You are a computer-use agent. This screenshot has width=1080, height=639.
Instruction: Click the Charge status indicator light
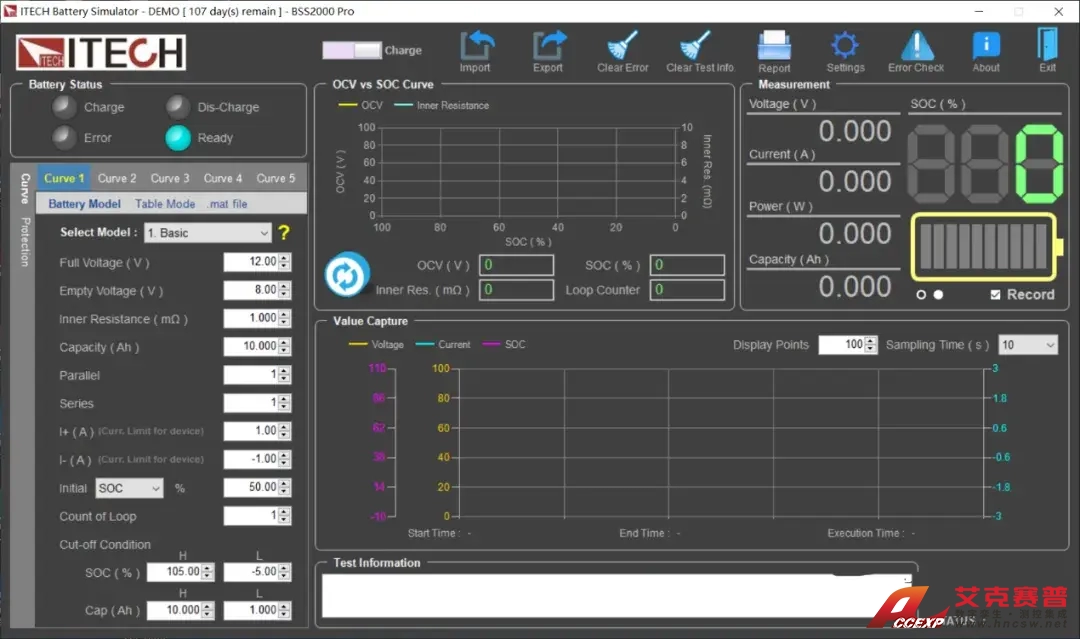pos(64,107)
